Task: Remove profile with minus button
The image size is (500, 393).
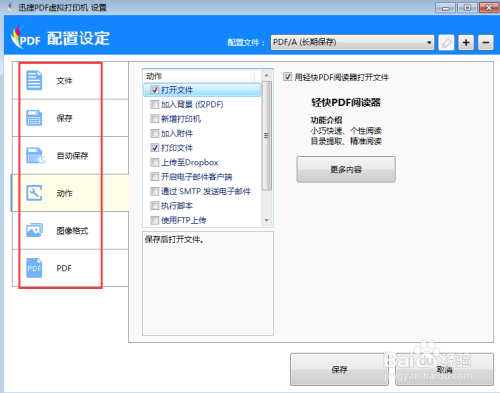Action: point(486,42)
